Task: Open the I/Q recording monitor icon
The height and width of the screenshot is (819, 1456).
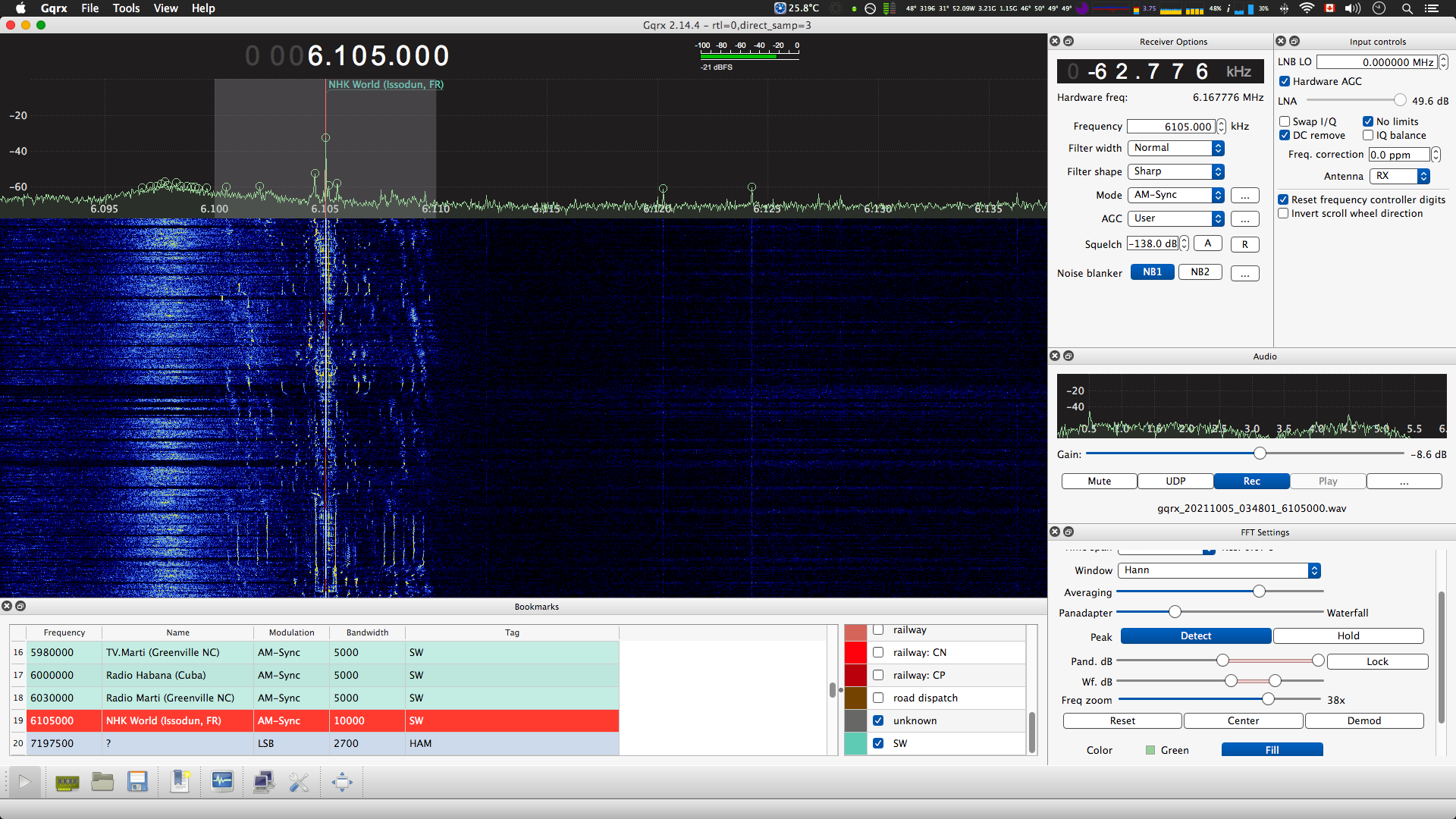Action: [222, 782]
